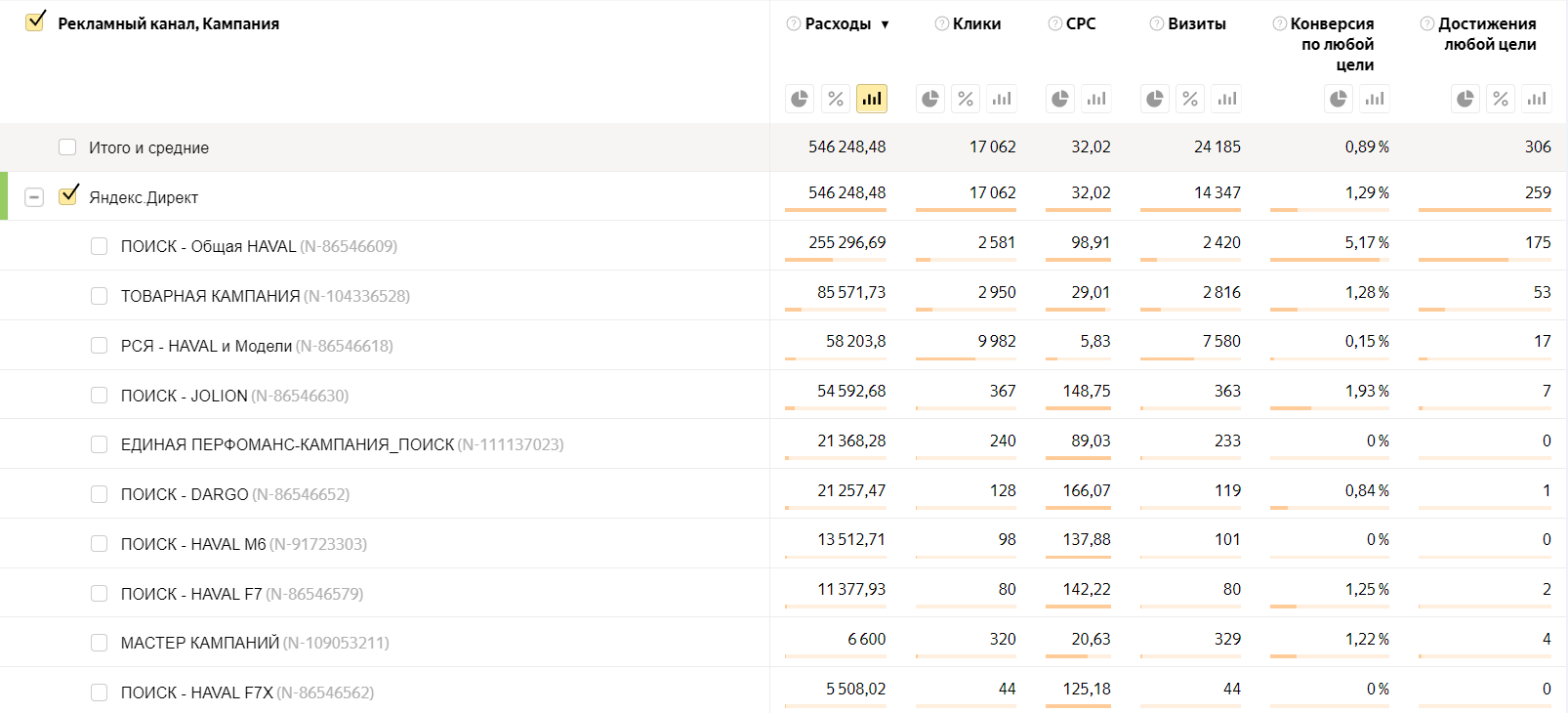
Task: Check the ПОИСК - HAVAL F7X row
Action: 99,692
